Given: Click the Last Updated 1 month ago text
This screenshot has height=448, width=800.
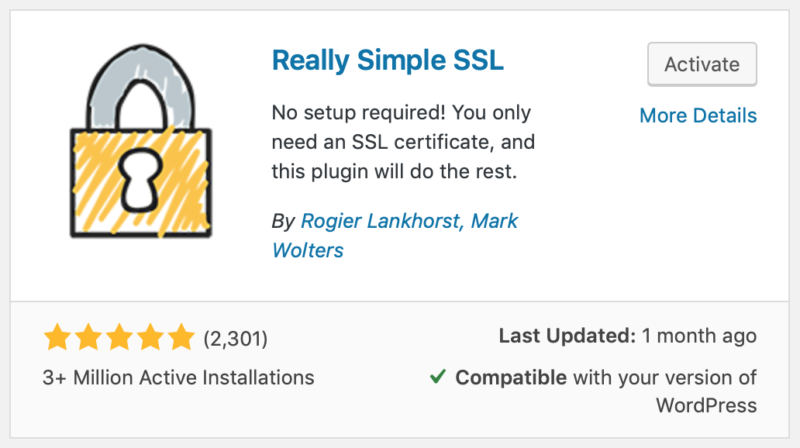Looking at the screenshot, I should click(x=628, y=336).
